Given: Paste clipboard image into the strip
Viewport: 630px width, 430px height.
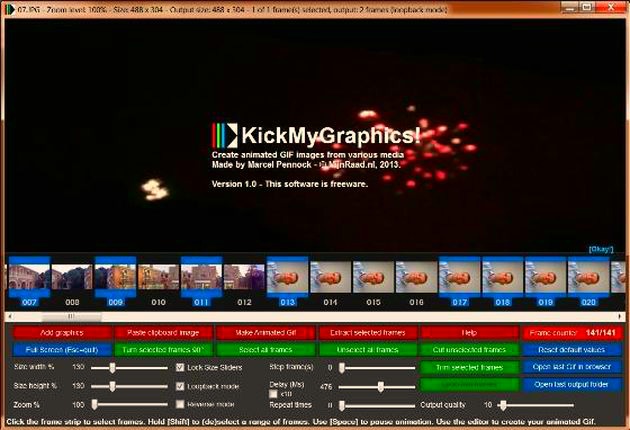Looking at the screenshot, I should [163, 333].
